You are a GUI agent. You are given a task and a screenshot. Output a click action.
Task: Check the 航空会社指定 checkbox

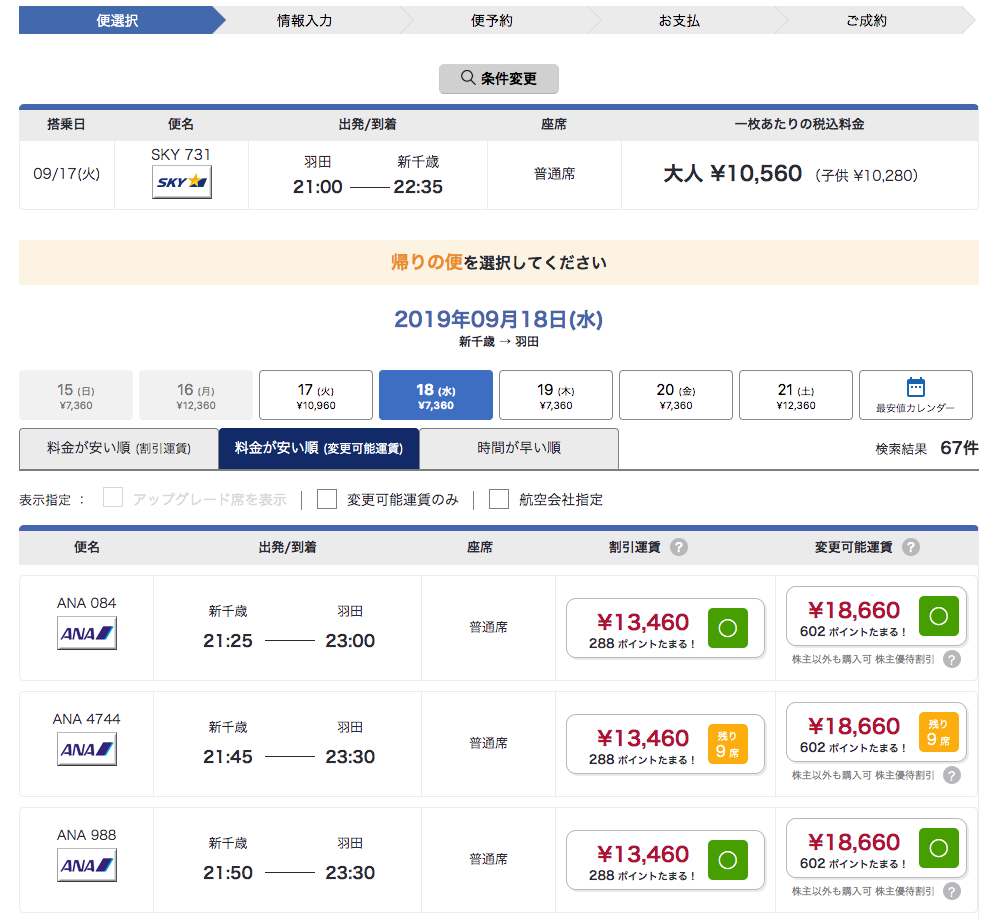coord(498,497)
